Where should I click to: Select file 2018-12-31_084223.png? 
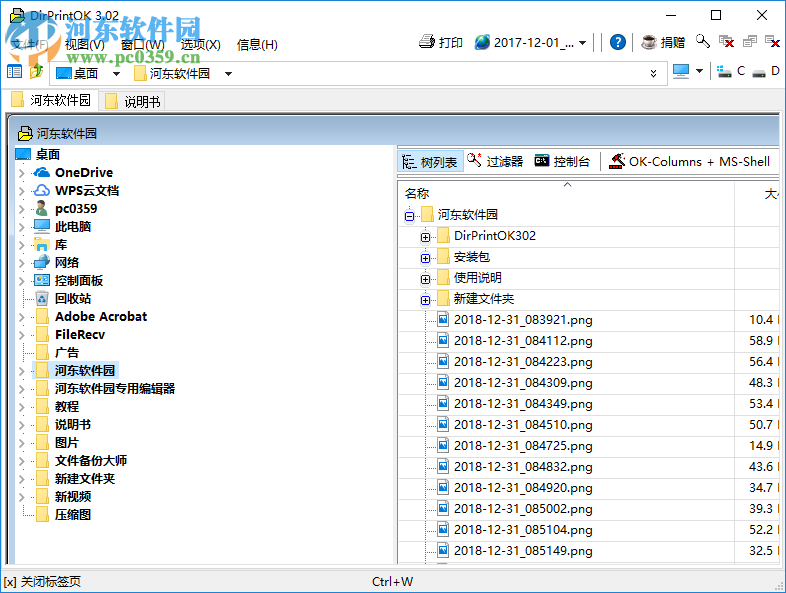pos(523,362)
